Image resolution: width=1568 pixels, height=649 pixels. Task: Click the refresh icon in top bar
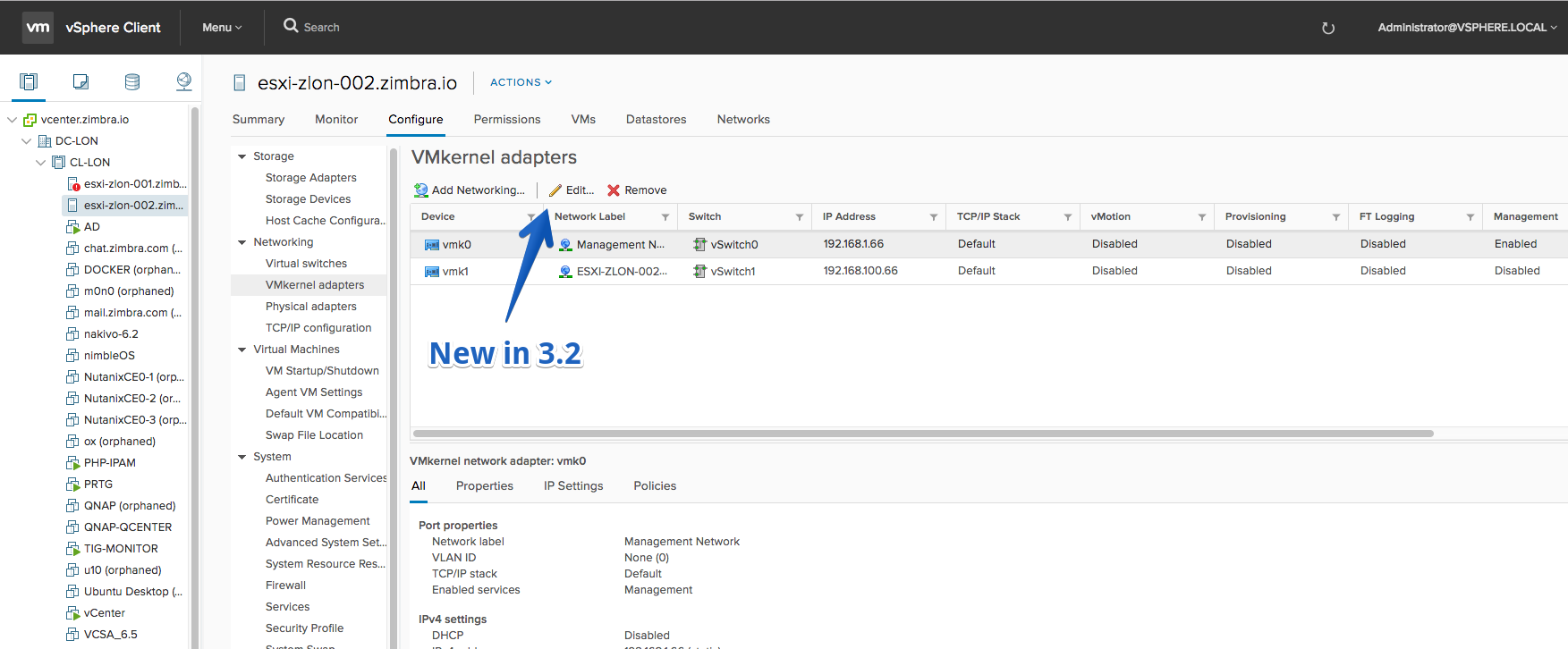pyautogui.click(x=1328, y=28)
